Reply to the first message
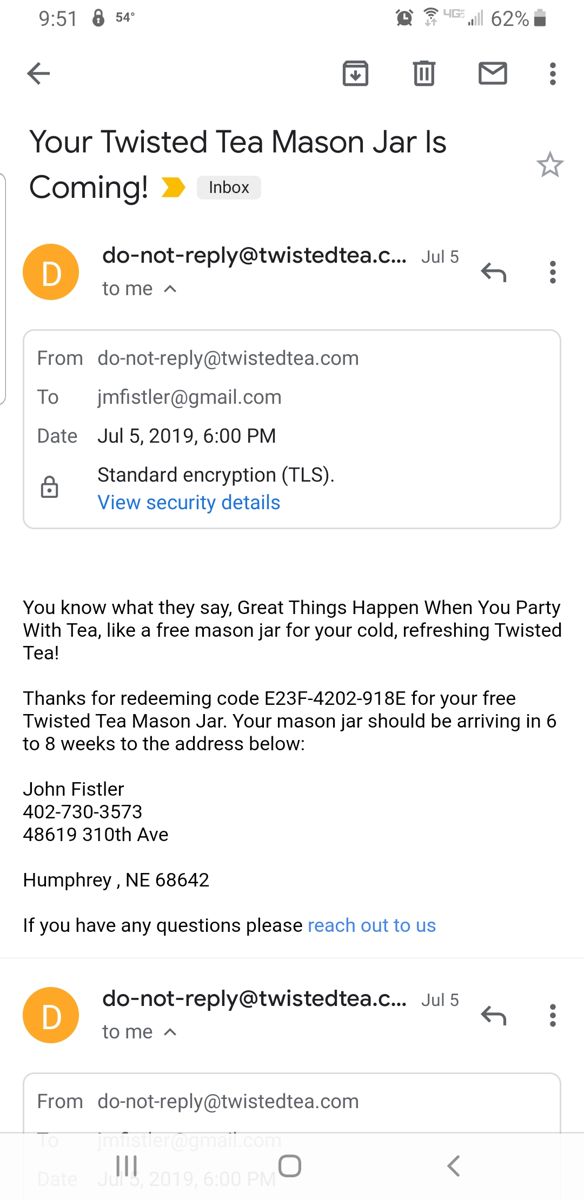The height and width of the screenshot is (1200, 584). (x=494, y=272)
